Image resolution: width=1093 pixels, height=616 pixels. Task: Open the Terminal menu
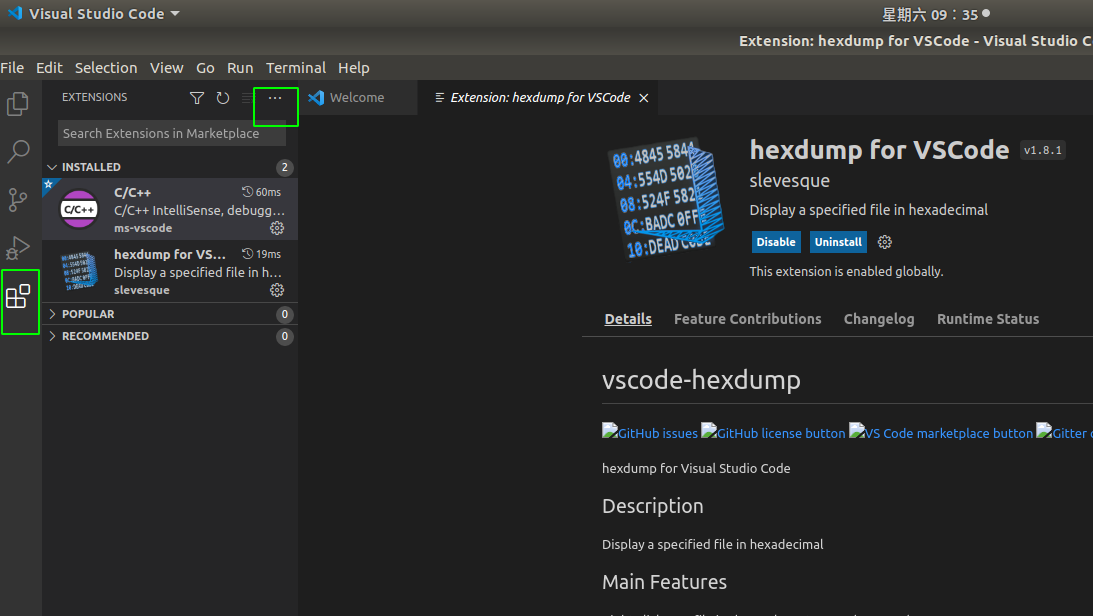(x=296, y=68)
